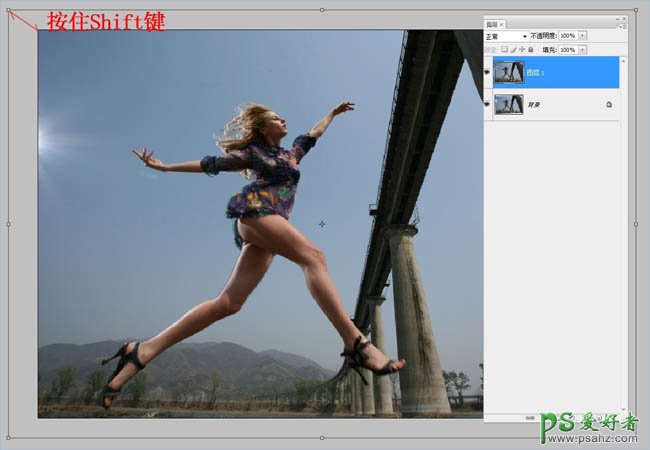The height and width of the screenshot is (450, 650).
Task: Select the 背景 layer by its name
Action: [x=534, y=104]
